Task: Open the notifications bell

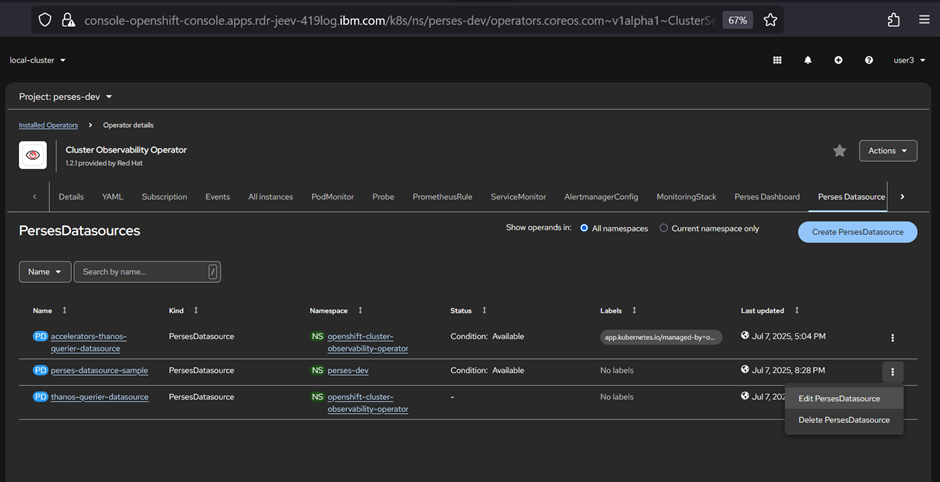Action: click(x=808, y=60)
